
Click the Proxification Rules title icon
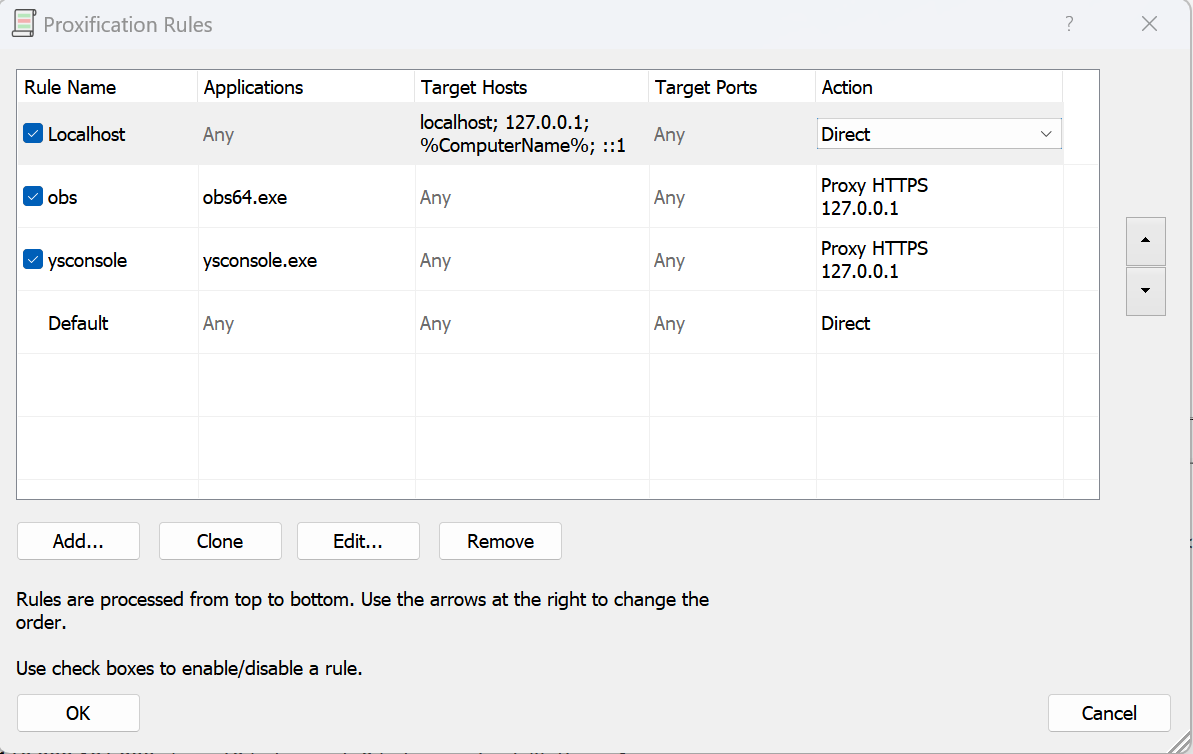(23, 24)
